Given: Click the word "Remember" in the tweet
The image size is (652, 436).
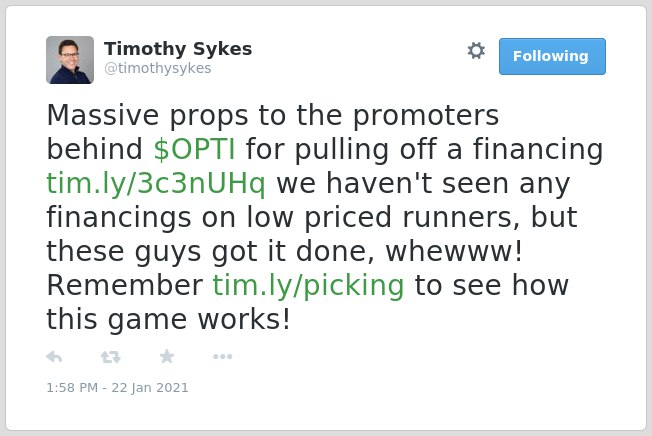Looking at the screenshot, I should click(x=125, y=285).
